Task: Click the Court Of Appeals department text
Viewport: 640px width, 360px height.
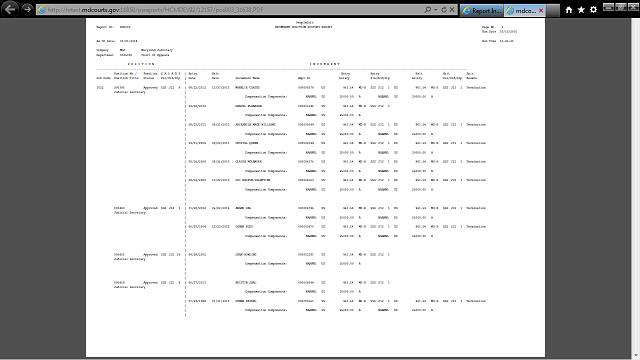Action: pyautogui.click(x=155, y=55)
